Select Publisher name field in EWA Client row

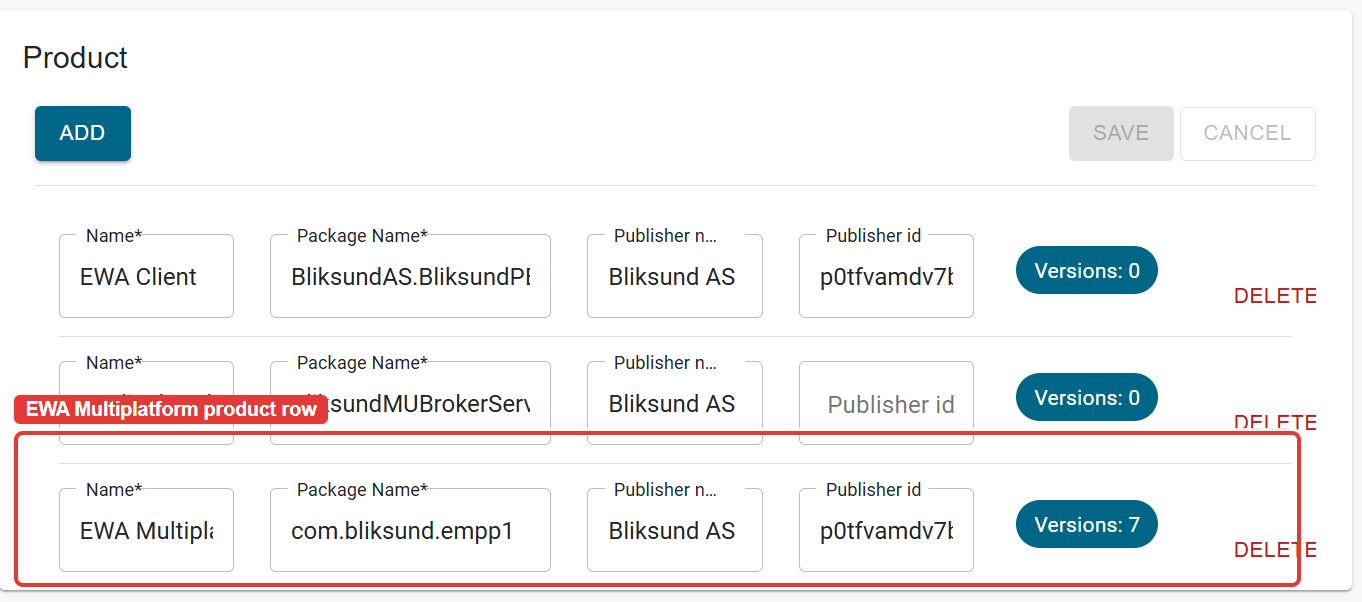tap(675, 276)
